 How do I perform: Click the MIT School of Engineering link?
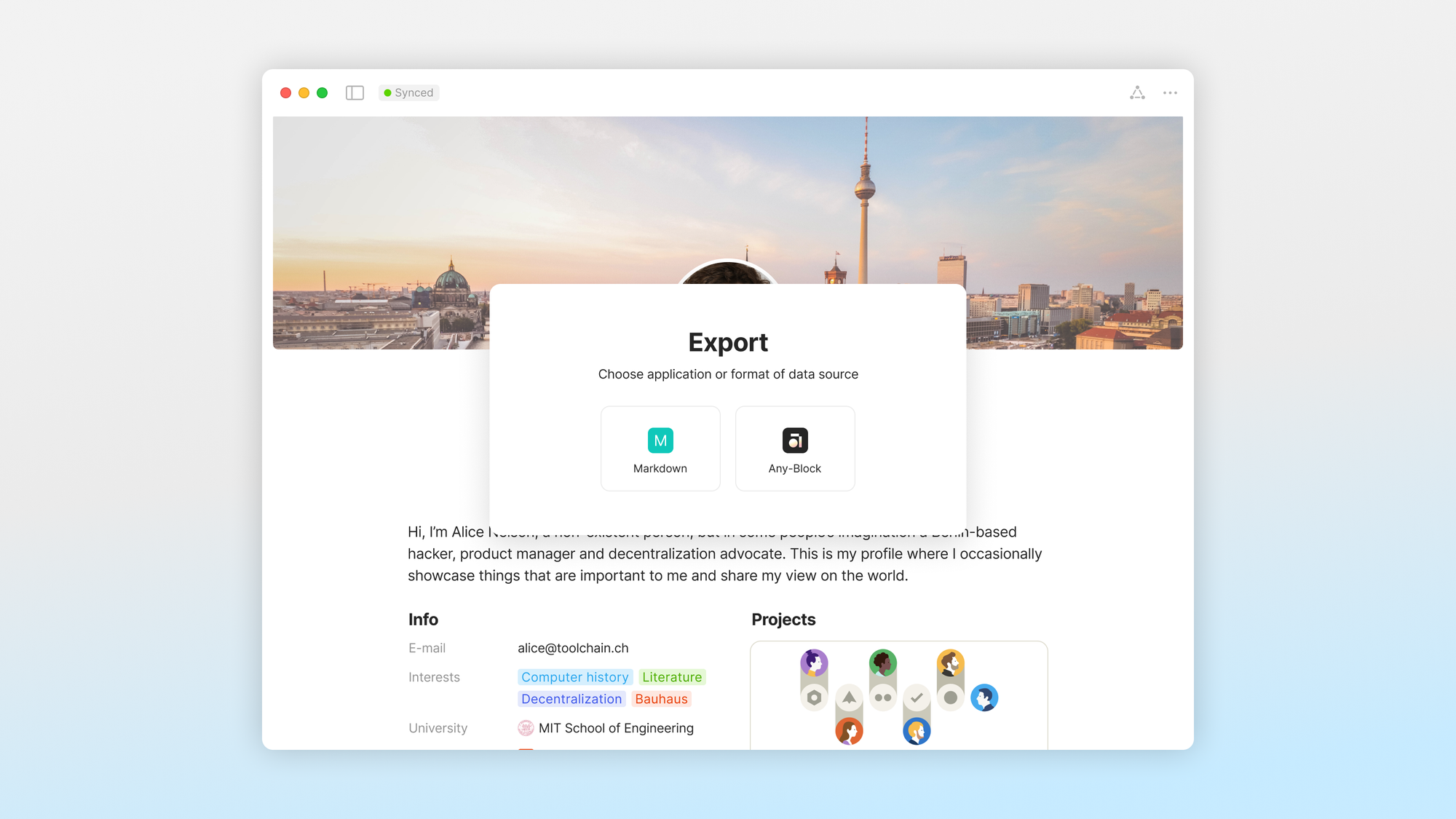pos(614,728)
